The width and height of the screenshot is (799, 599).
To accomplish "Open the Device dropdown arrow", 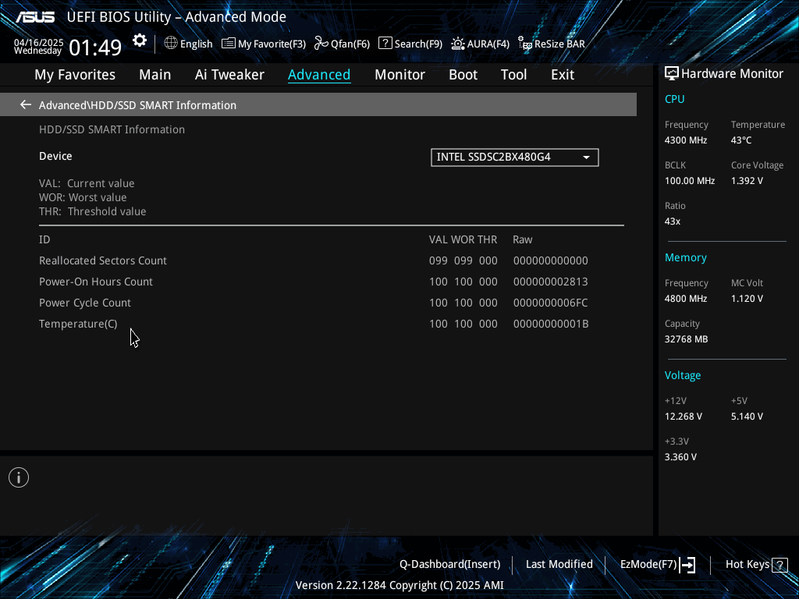I will [586, 157].
